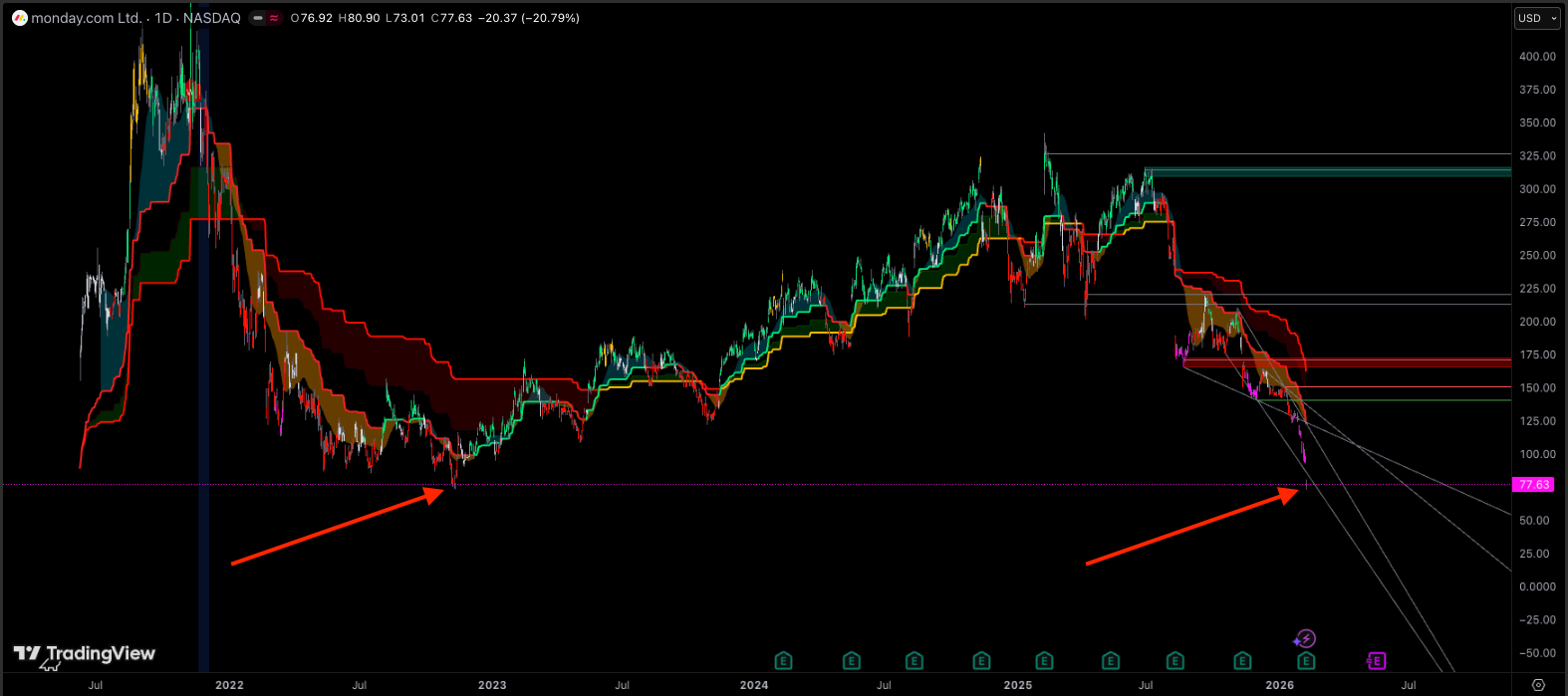Select the red zone rectangle near 170
The image size is (1568, 696).
point(1347,363)
